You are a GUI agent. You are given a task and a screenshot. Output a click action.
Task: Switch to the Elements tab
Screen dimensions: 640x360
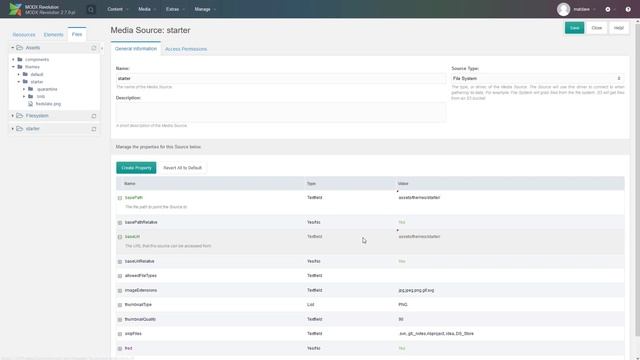click(53, 35)
